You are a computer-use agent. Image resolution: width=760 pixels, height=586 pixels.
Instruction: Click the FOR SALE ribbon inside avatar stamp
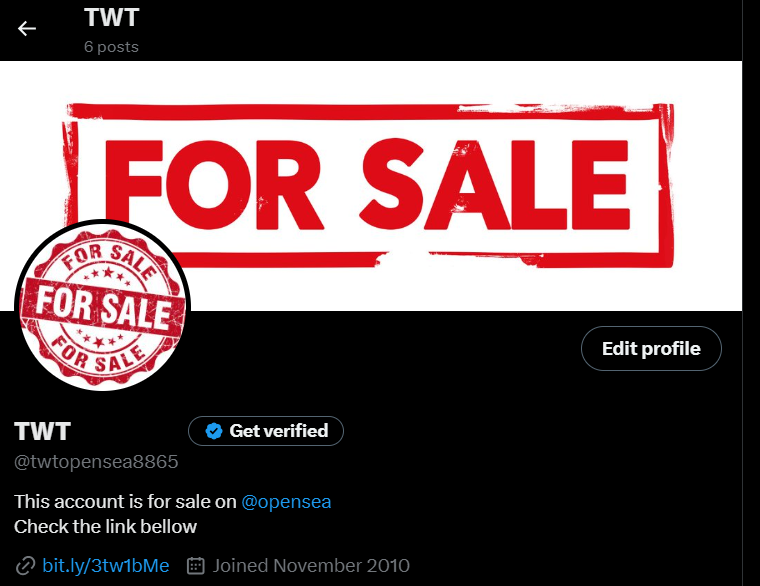[103, 306]
